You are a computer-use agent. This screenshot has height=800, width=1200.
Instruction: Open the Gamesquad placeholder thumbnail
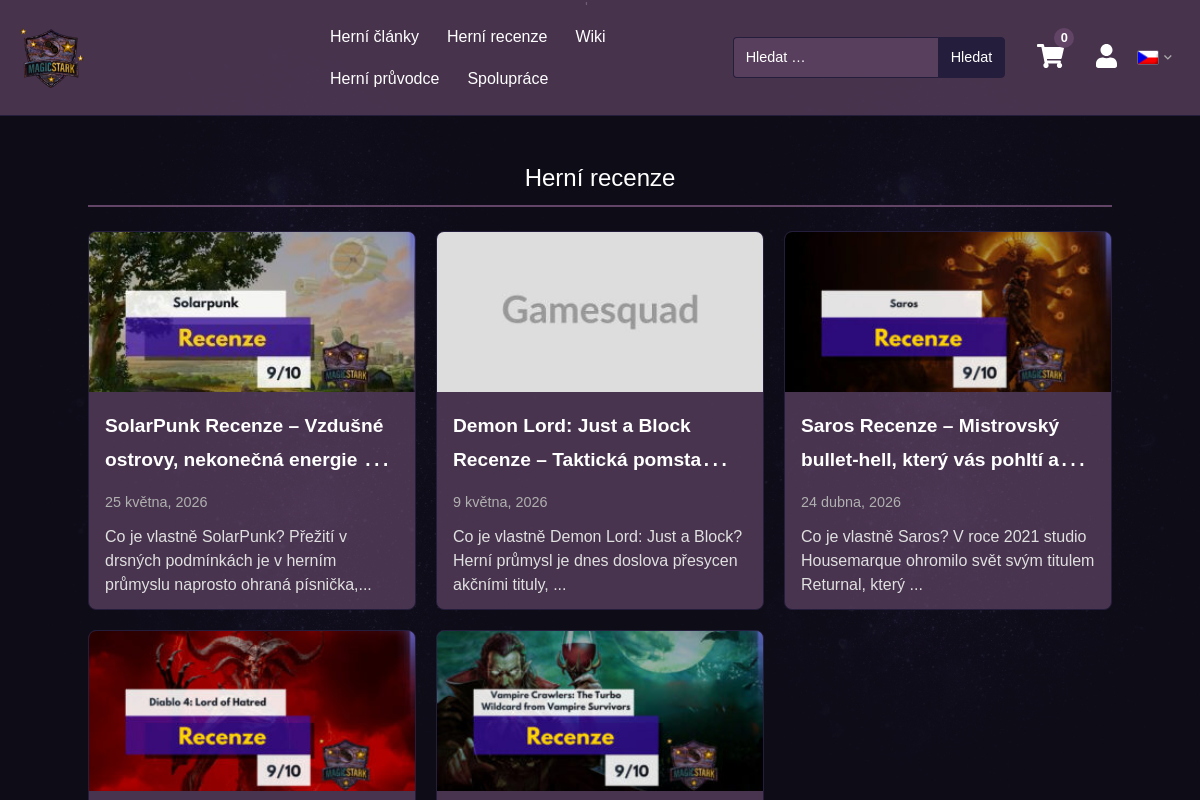pos(600,312)
